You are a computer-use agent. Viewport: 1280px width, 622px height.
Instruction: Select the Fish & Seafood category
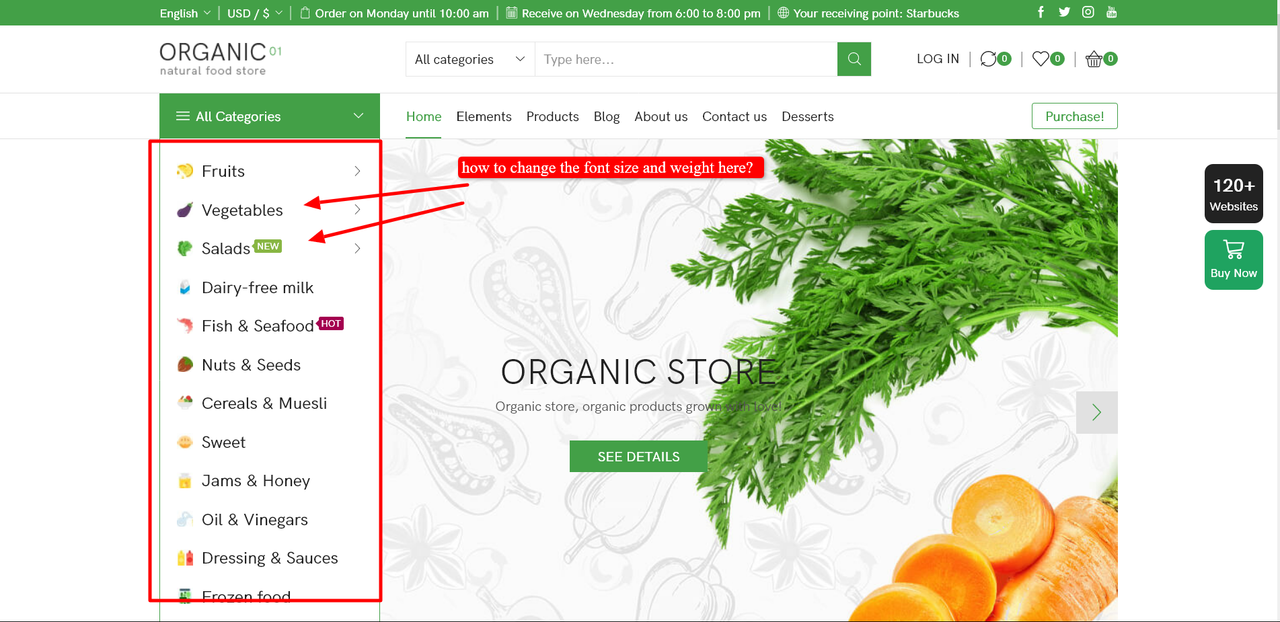click(258, 326)
